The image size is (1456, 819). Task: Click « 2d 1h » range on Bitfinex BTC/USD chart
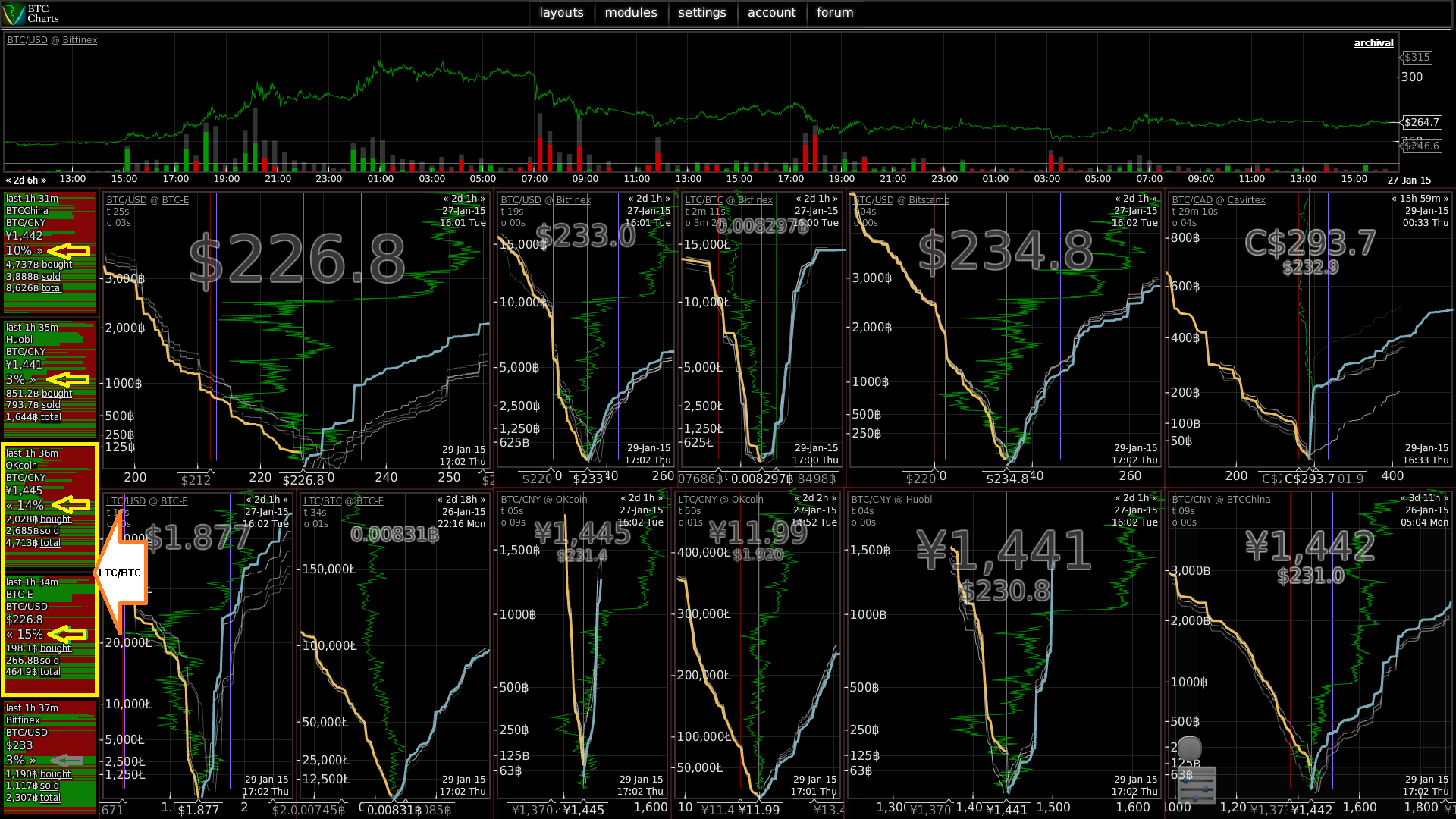649,199
